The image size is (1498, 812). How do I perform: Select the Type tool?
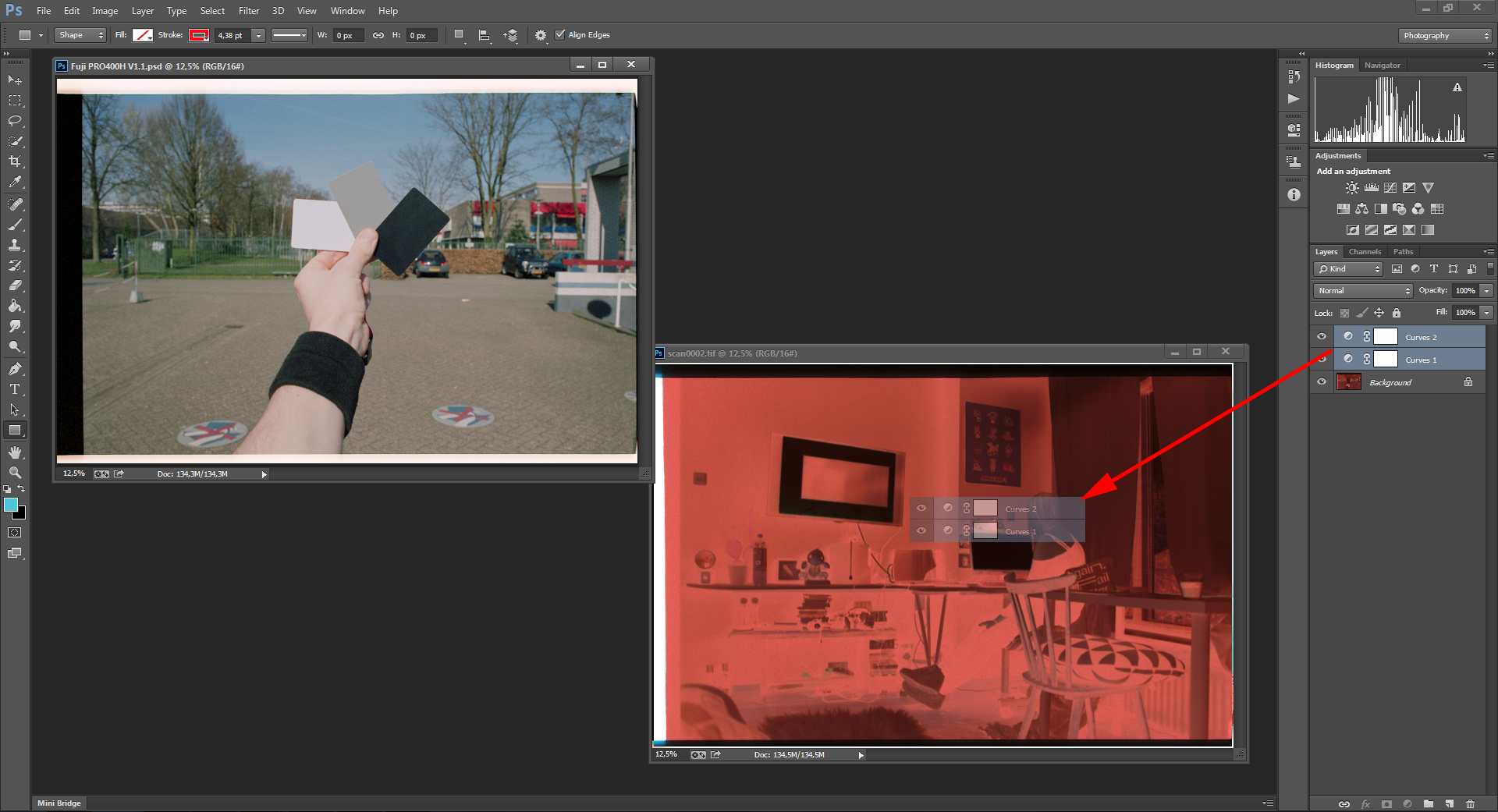pos(15,389)
